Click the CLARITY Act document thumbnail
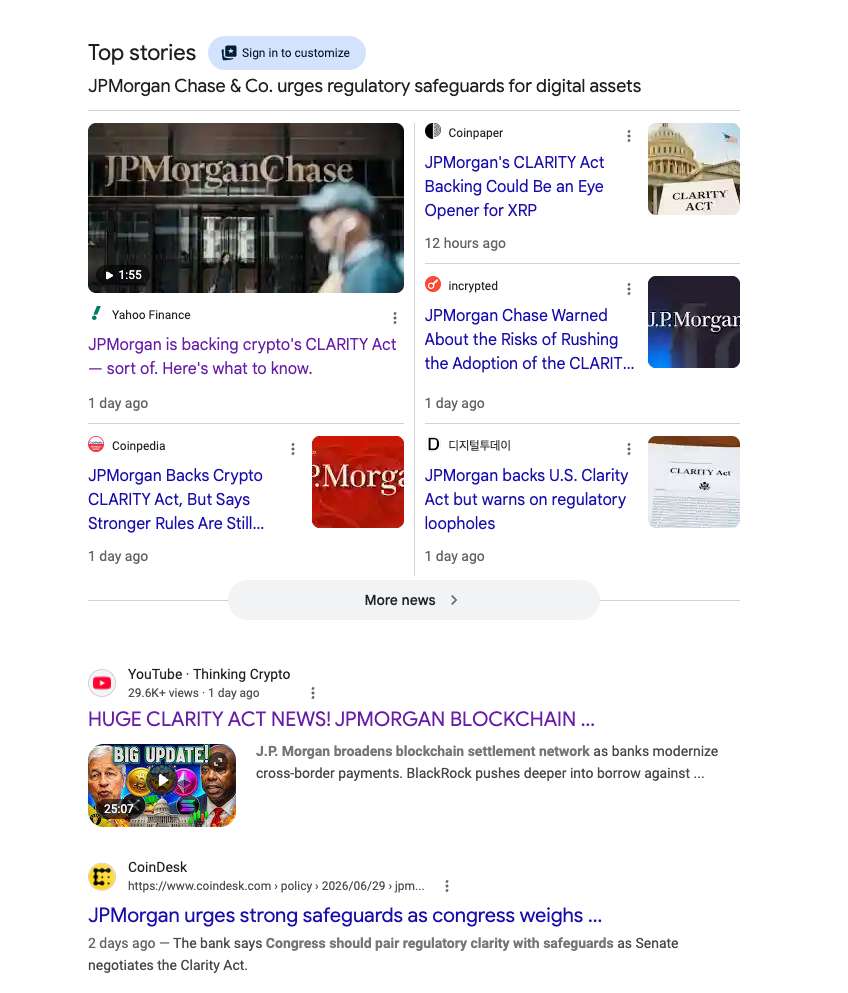The image size is (848, 993). pos(693,482)
